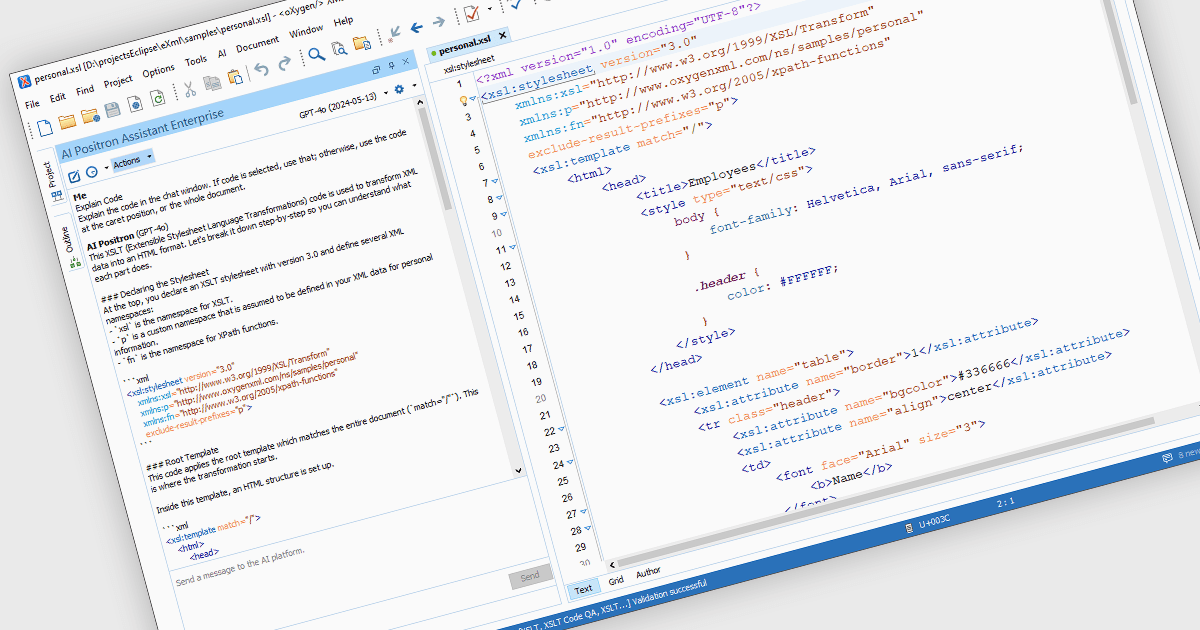Click the Send message button
The image size is (1200, 630).
[x=530, y=576]
